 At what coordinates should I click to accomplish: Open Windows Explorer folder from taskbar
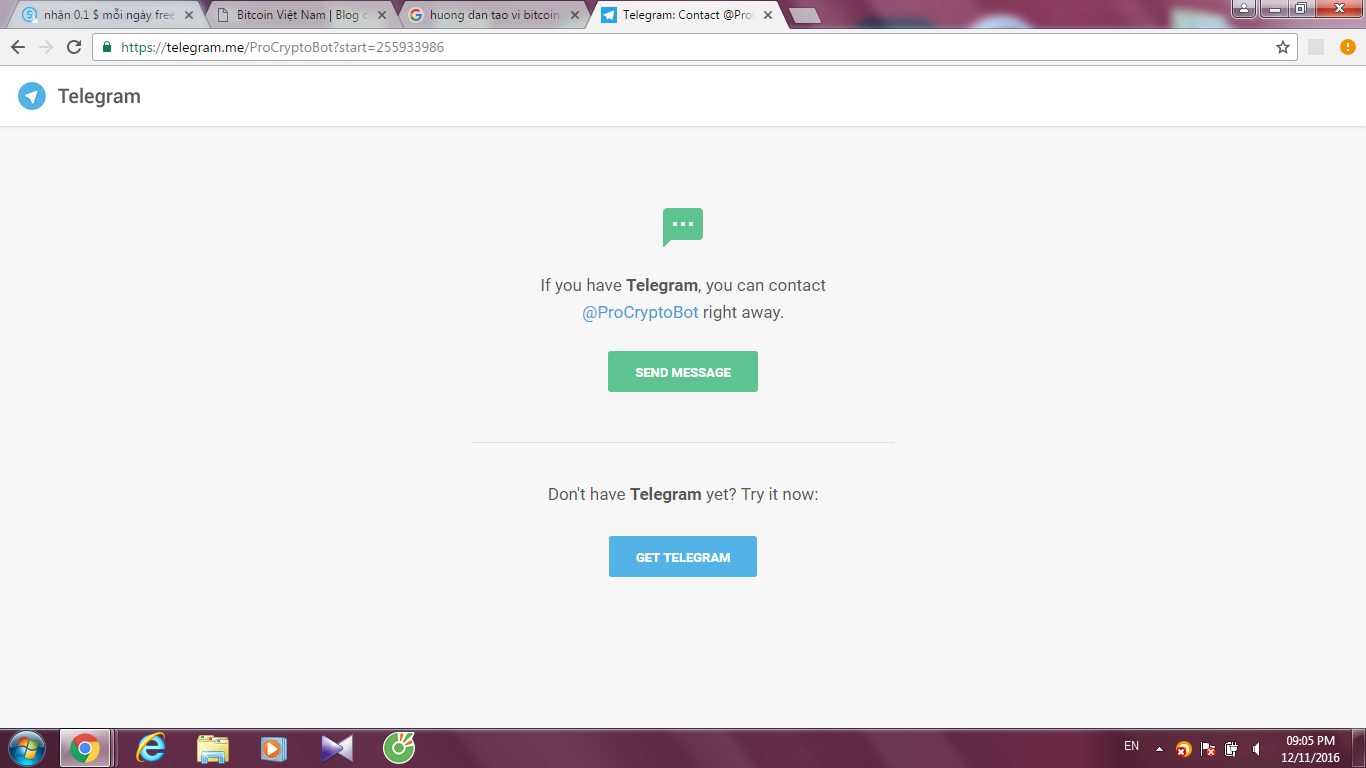tap(213, 748)
